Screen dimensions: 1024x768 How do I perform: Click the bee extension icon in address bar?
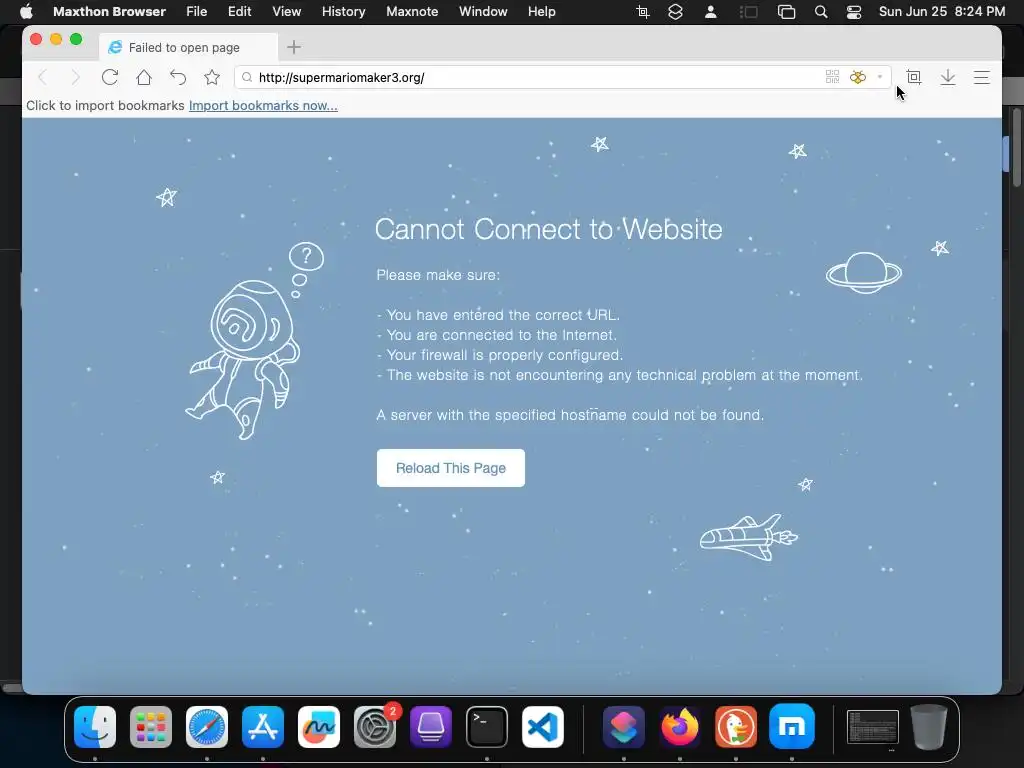[858, 77]
